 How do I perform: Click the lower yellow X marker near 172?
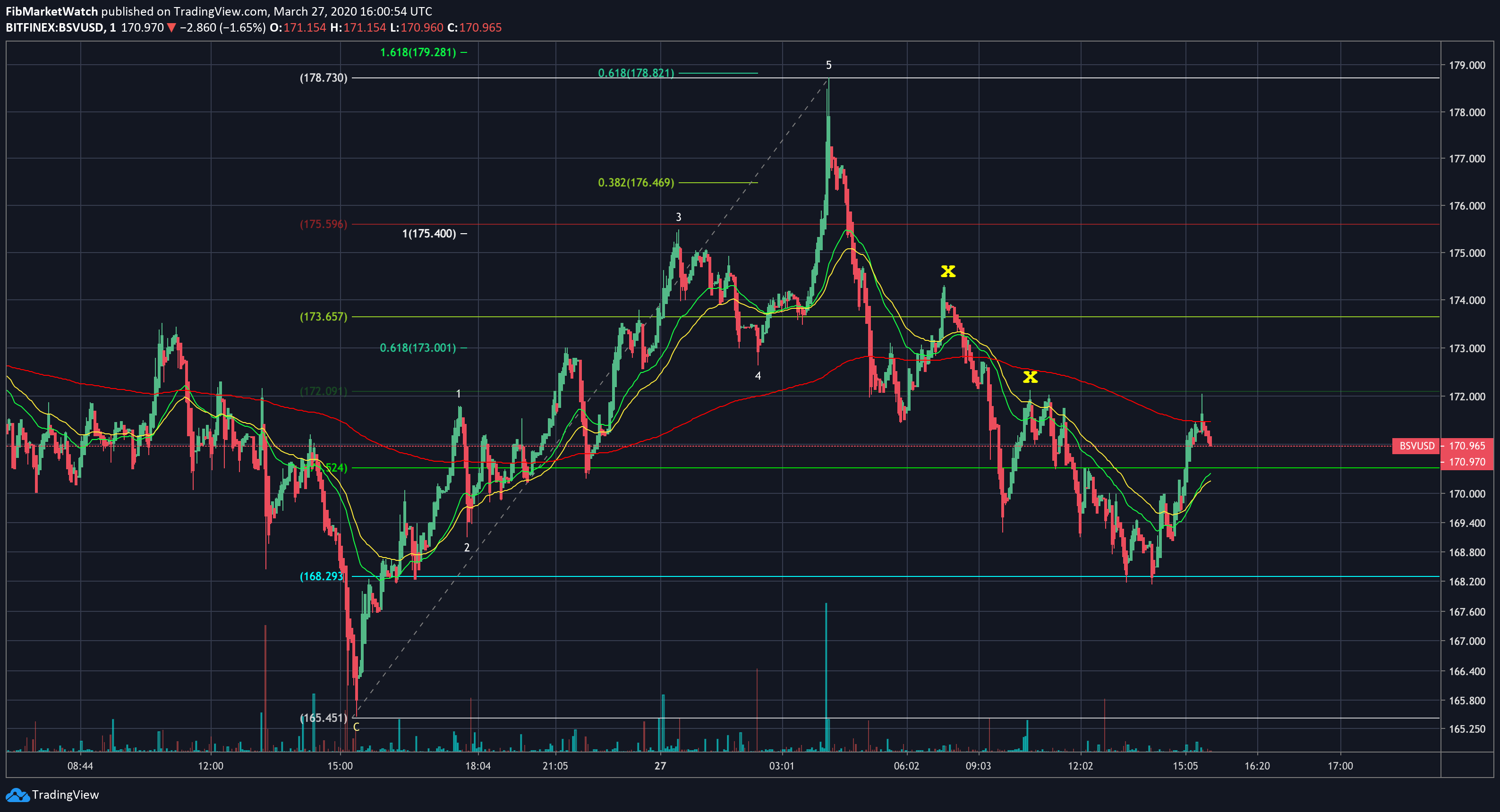click(1030, 377)
